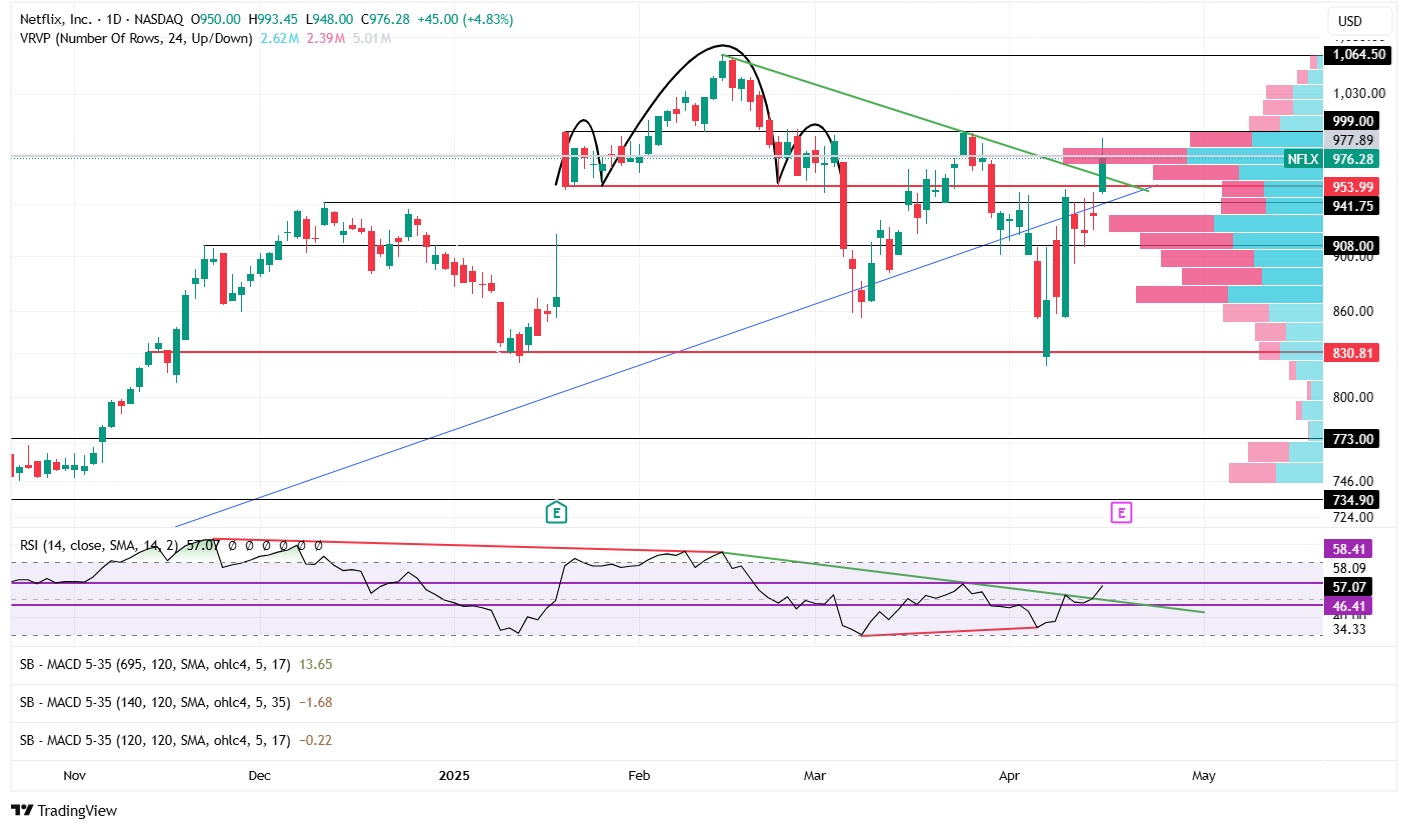
Task: Click the 46.41 RSI value label
Action: tap(1349, 605)
